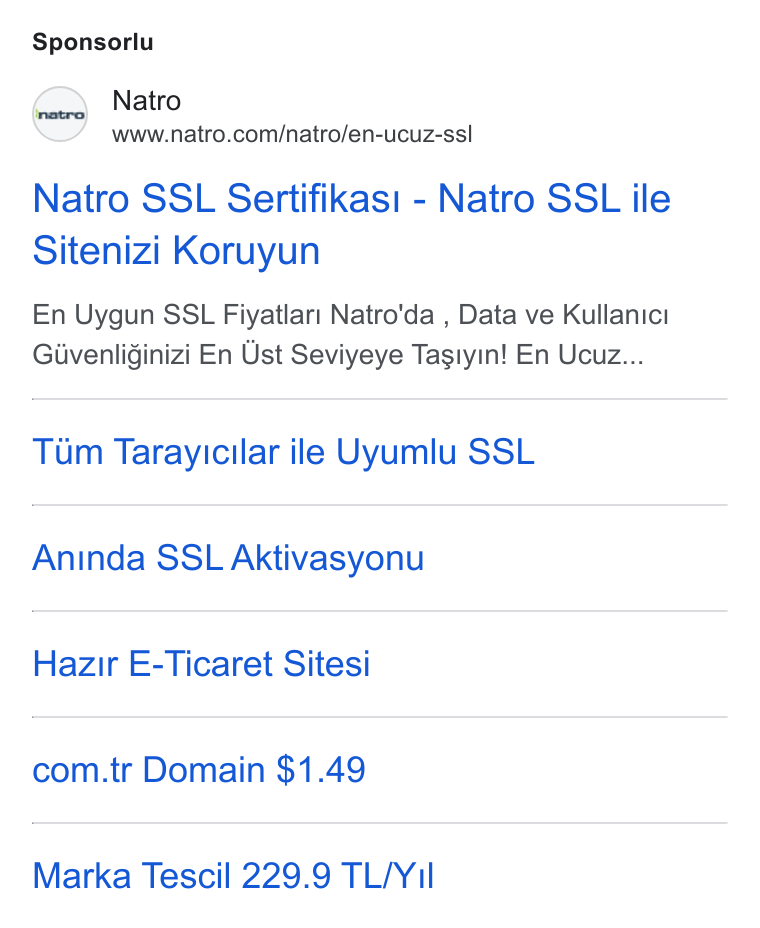Click the truncated En Ucuz... description ending

579,355
